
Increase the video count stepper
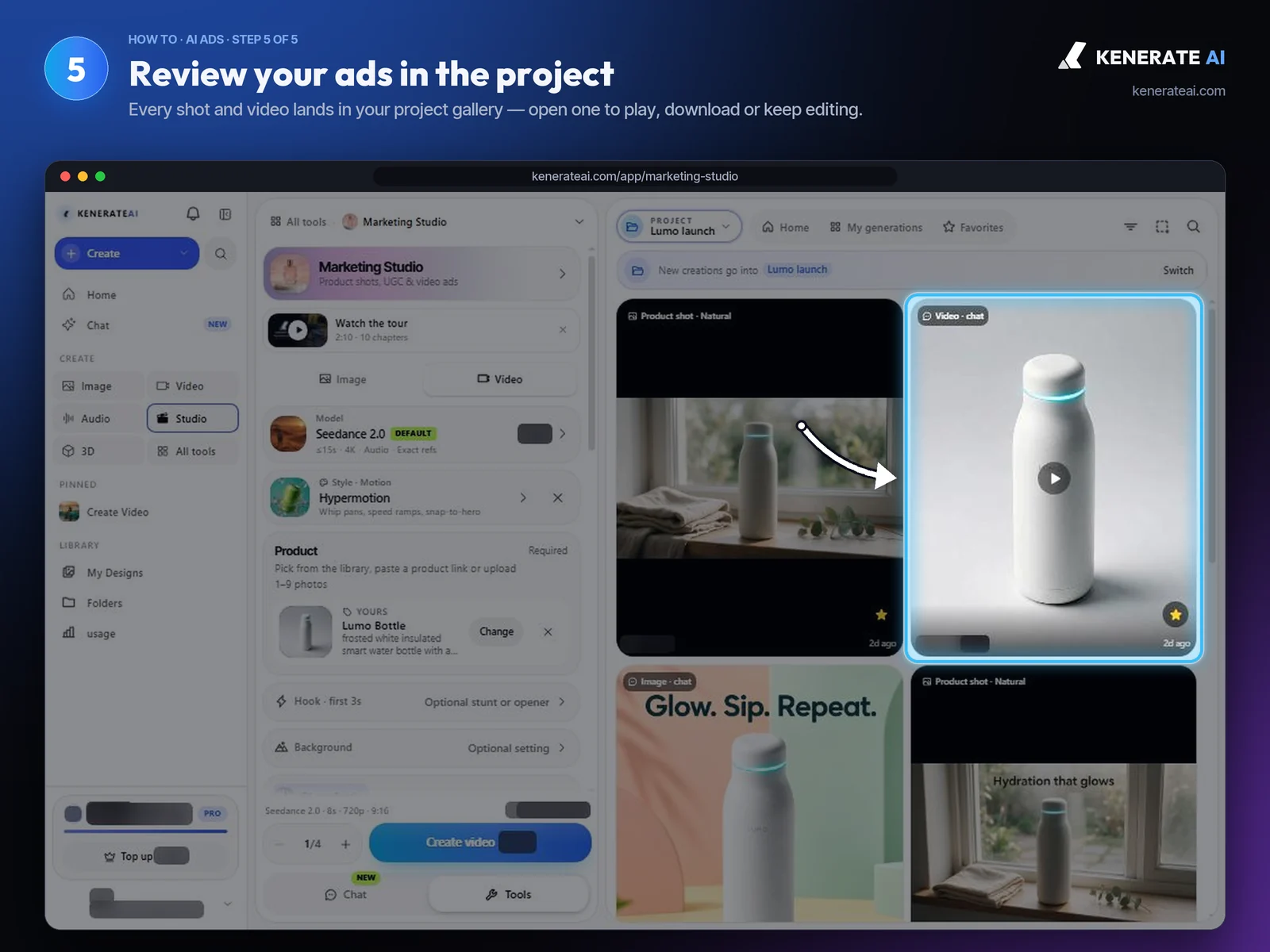pyautogui.click(x=345, y=844)
